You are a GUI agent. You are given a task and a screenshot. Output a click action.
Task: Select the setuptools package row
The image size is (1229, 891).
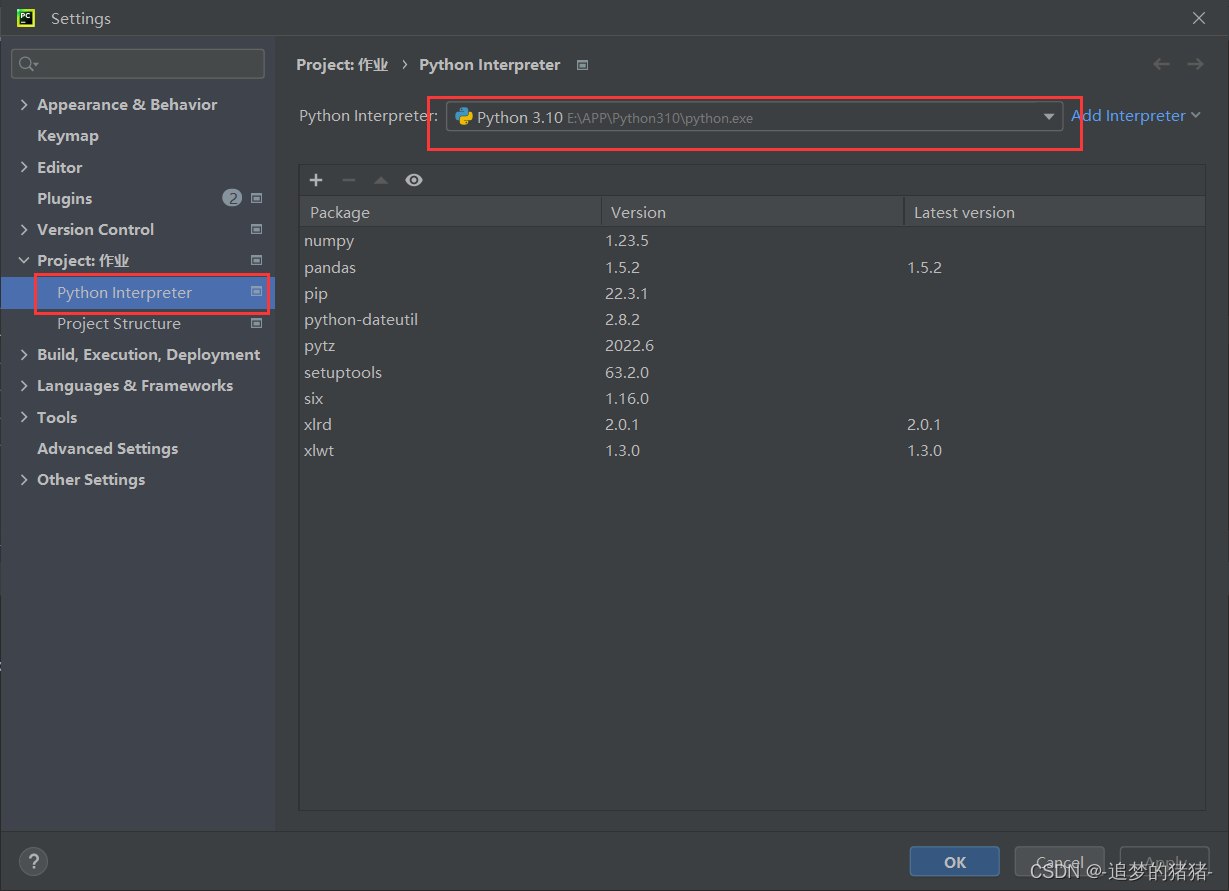752,372
